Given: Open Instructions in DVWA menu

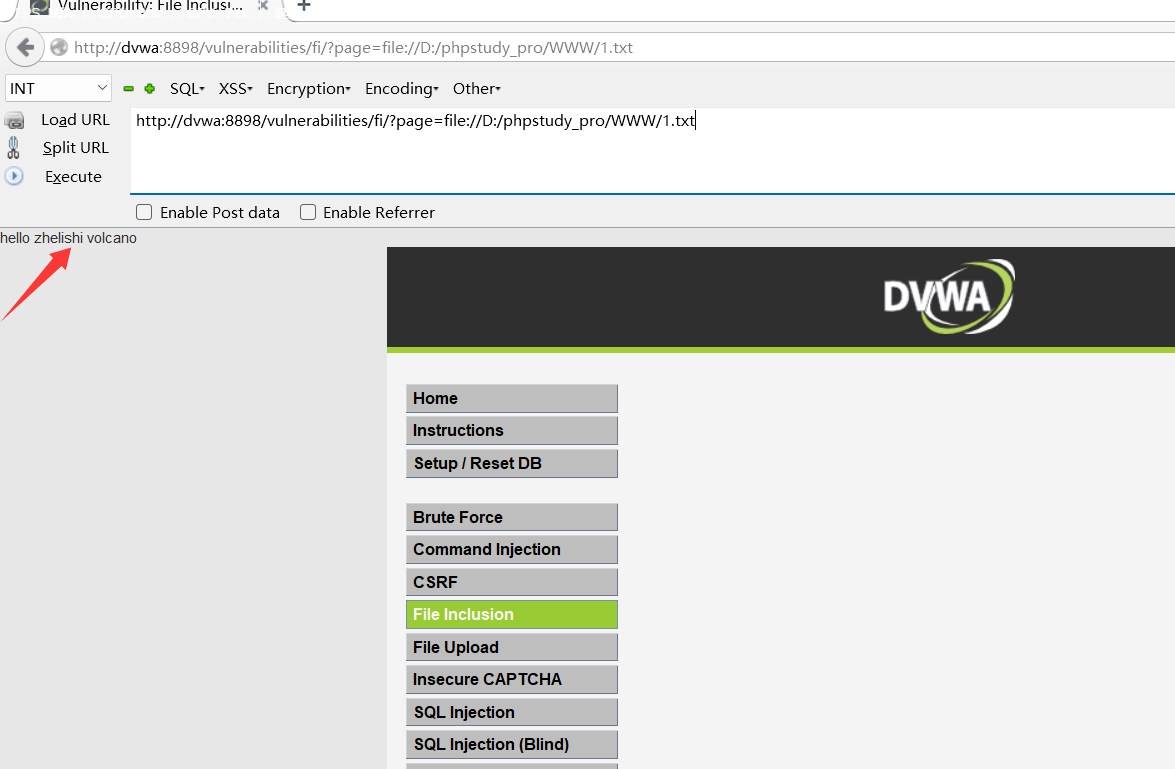Looking at the screenshot, I should 512,431.
